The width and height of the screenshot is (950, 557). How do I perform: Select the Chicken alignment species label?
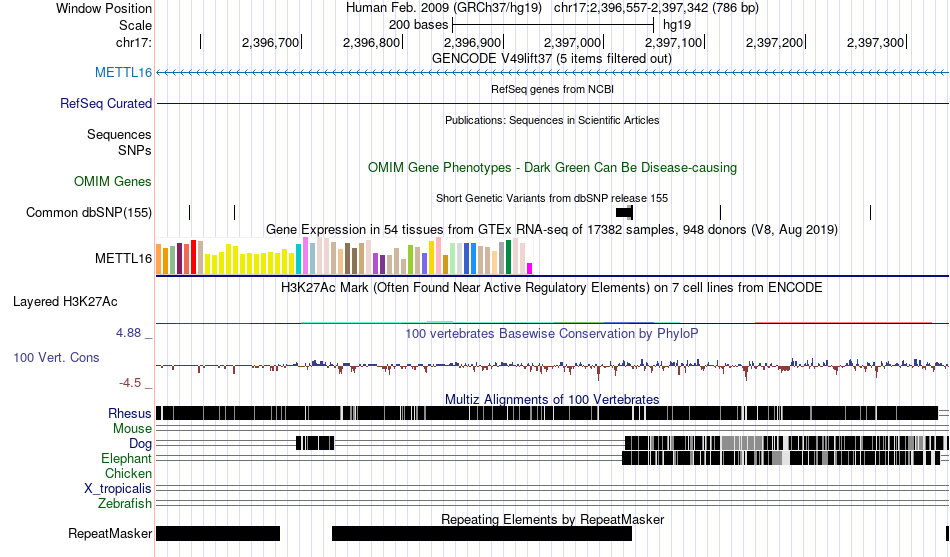(x=128, y=473)
